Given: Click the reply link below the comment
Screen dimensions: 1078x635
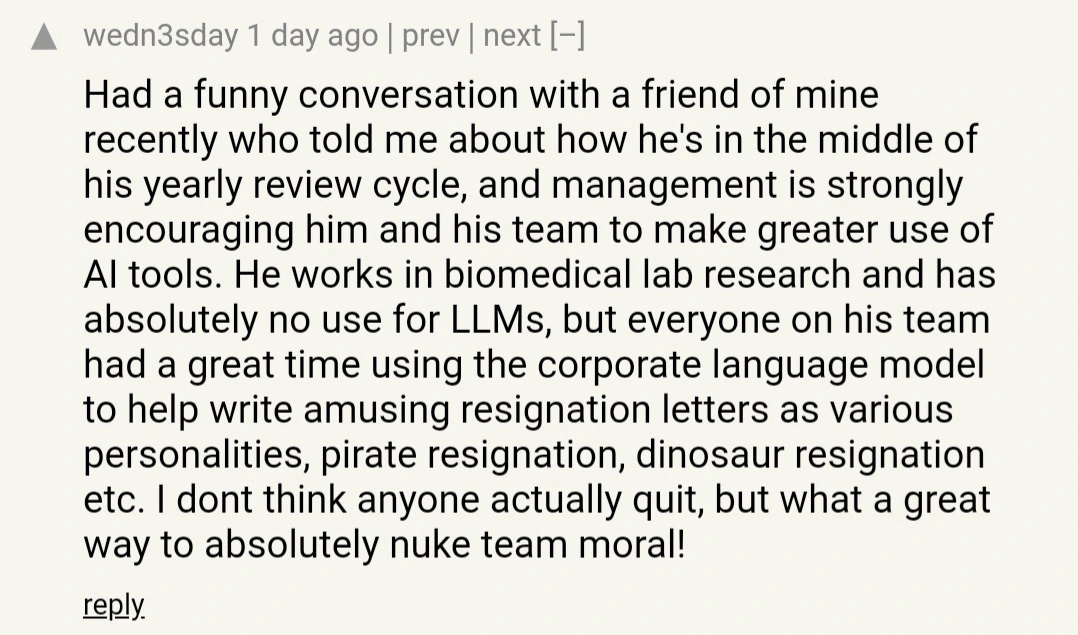Looking at the screenshot, I should click(113, 605).
